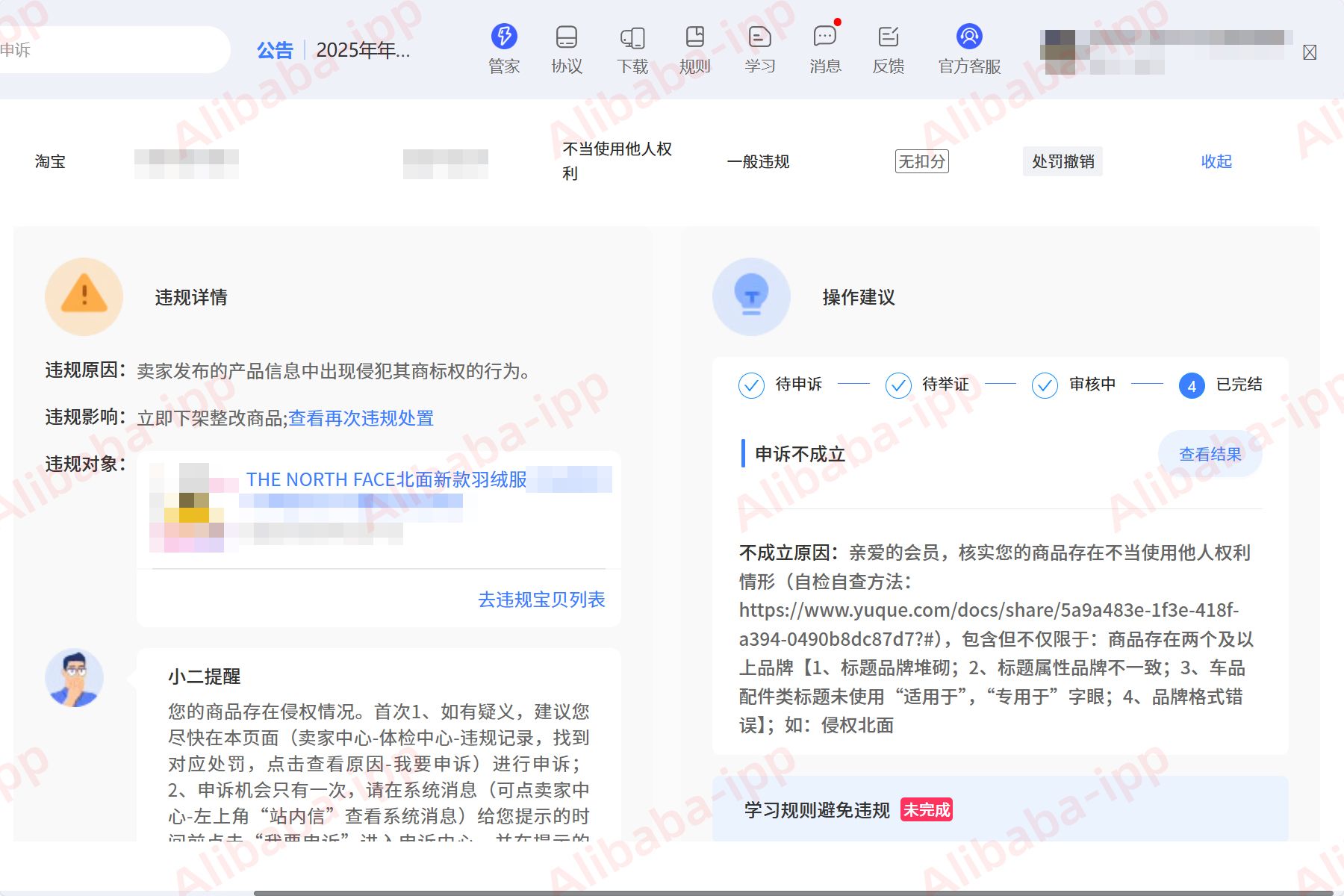Open the 反馈 feedback icon

[x=889, y=37]
